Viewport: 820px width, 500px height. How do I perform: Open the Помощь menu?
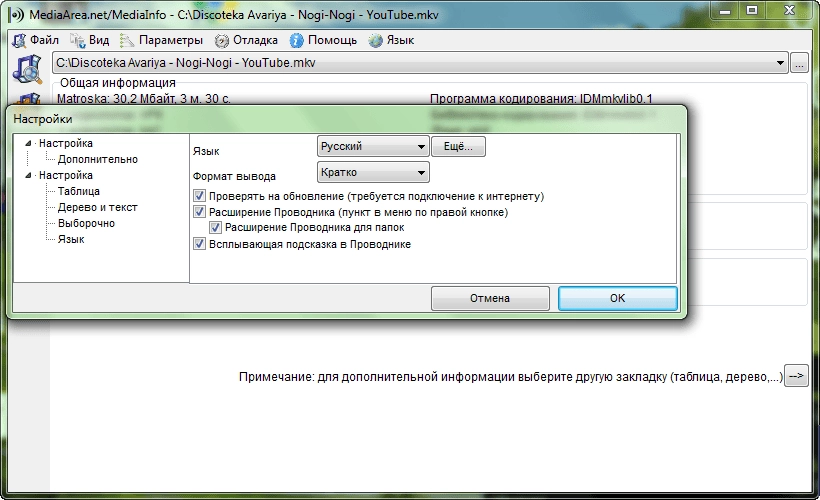(x=332, y=40)
